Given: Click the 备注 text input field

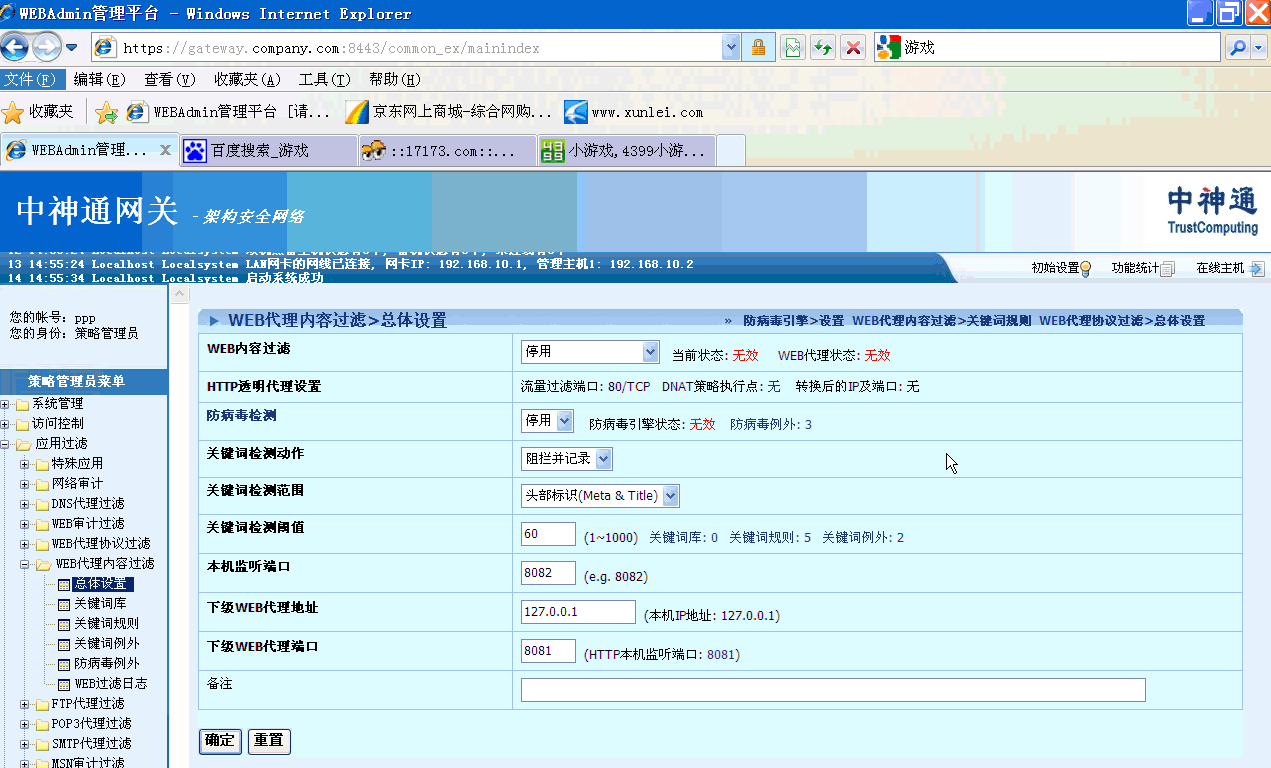Looking at the screenshot, I should click(x=832, y=690).
